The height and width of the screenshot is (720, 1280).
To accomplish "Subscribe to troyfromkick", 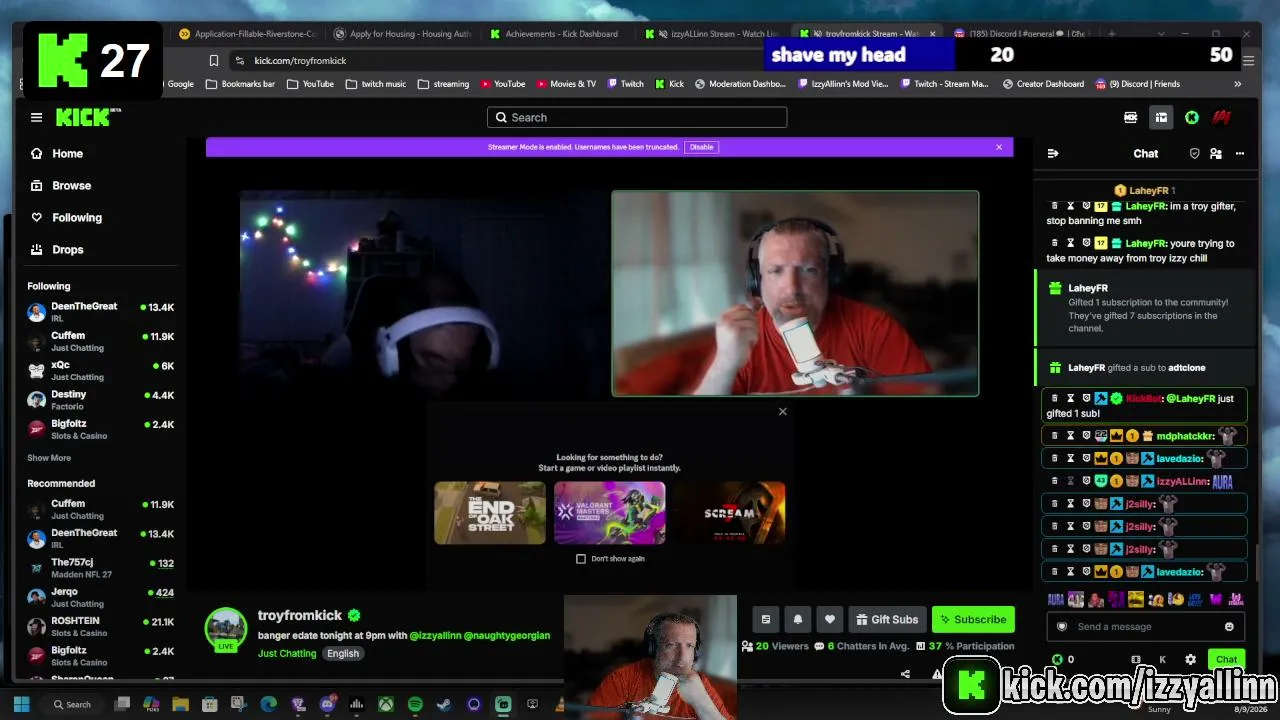I will click(973, 620).
